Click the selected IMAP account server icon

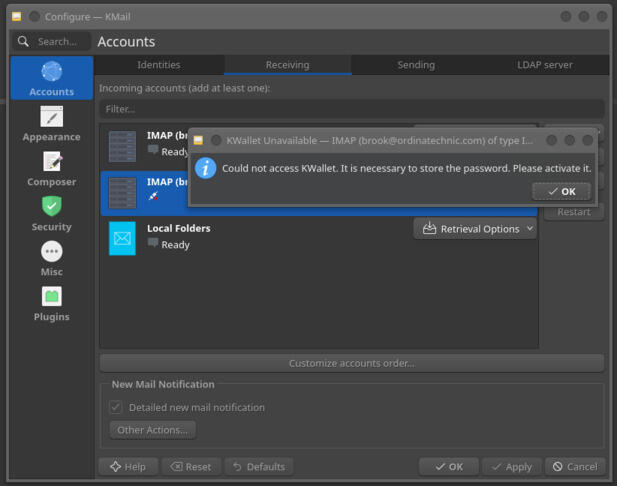point(122,192)
